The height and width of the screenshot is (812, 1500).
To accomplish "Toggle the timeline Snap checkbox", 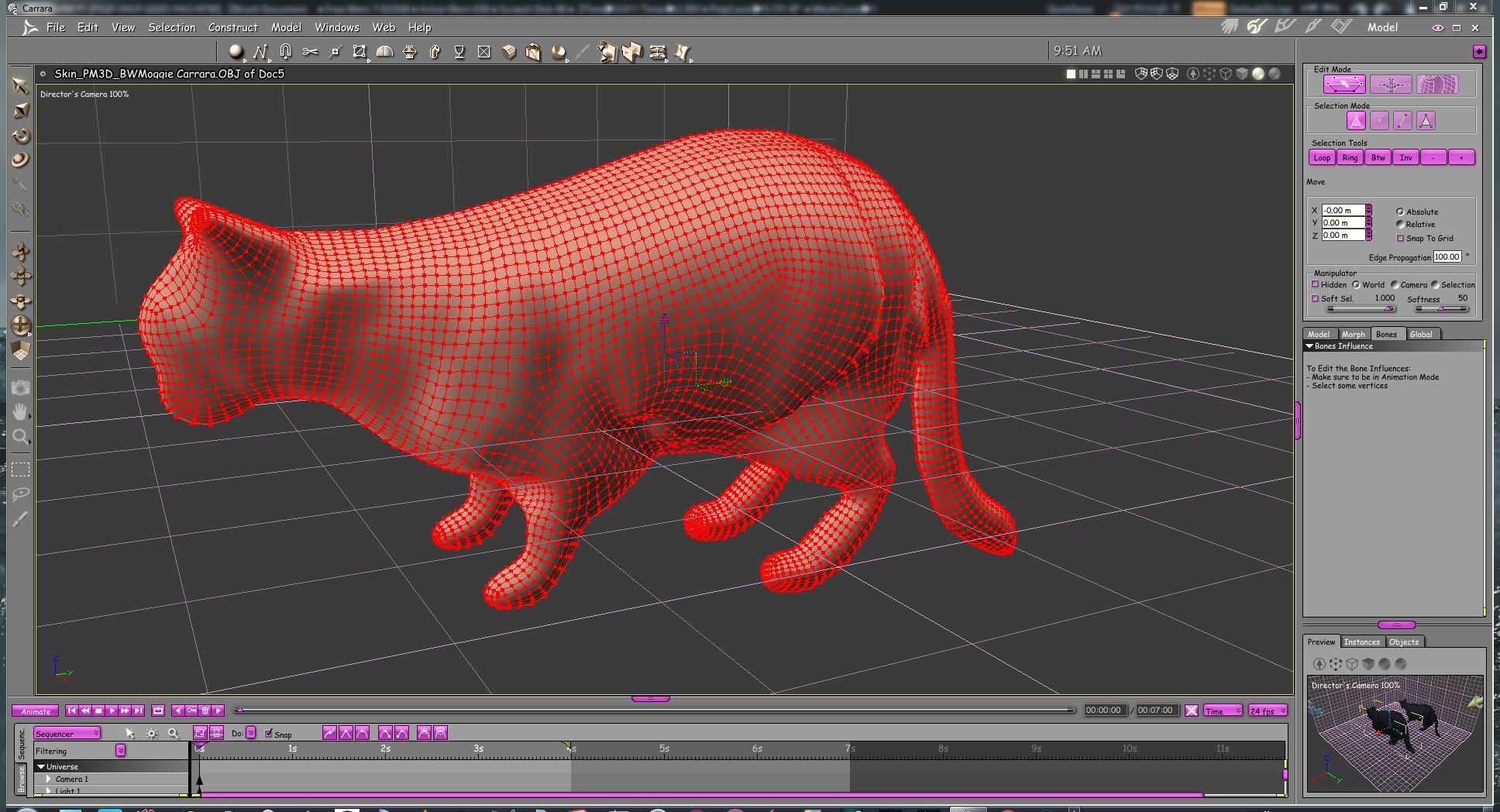I will pyautogui.click(x=269, y=734).
